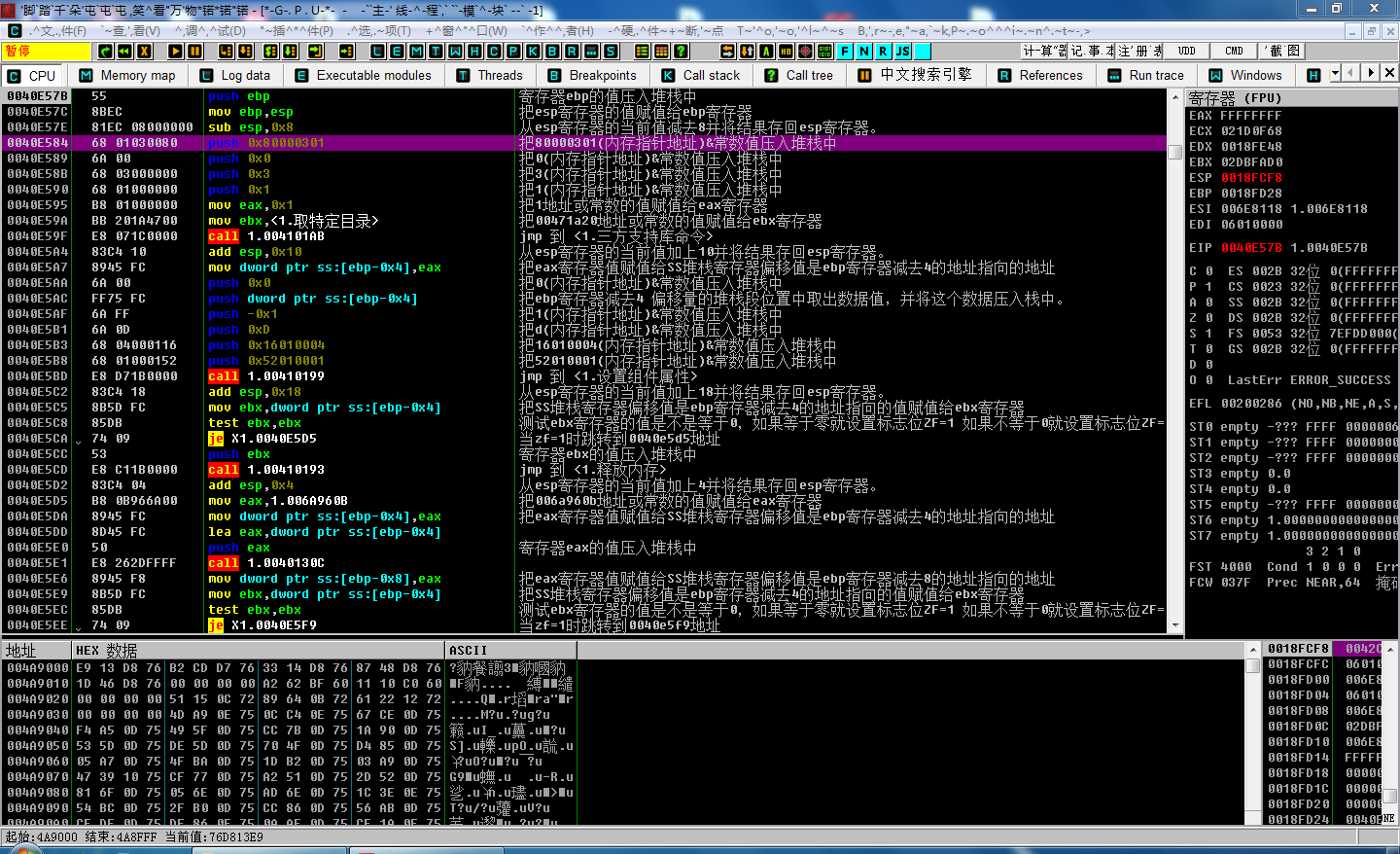Switch to the Memory map tab
This screenshot has width=1400, height=854.
(x=127, y=75)
